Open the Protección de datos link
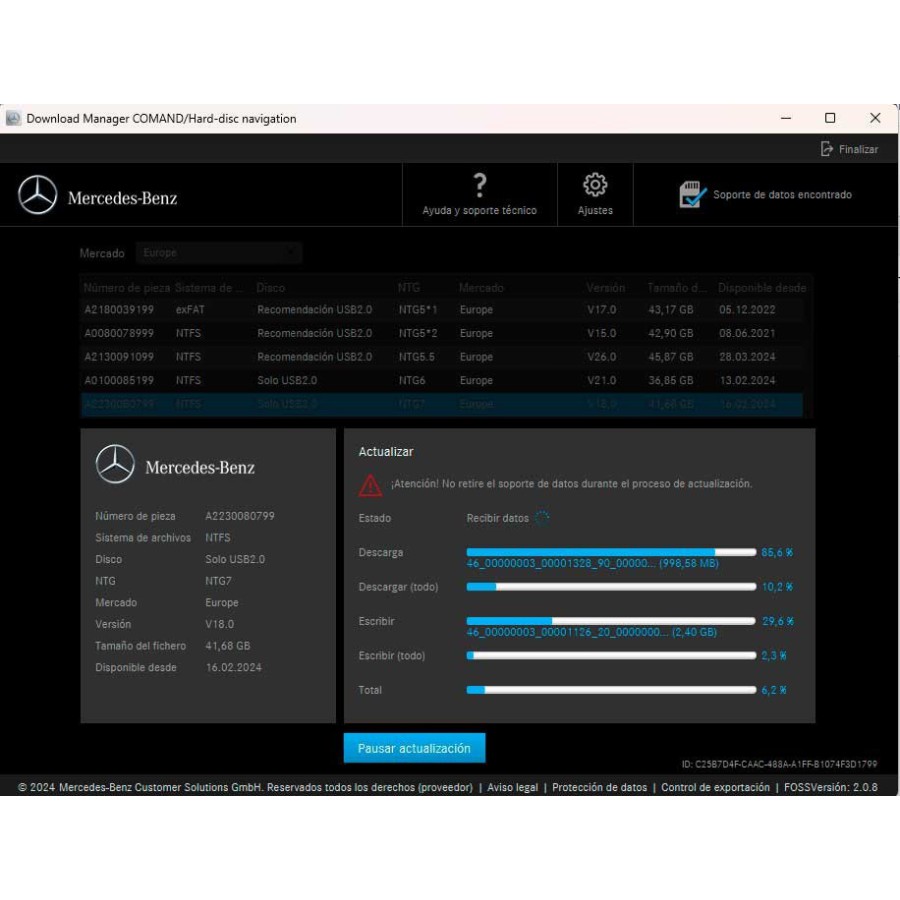The height and width of the screenshot is (900, 900). click(x=598, y=787)
